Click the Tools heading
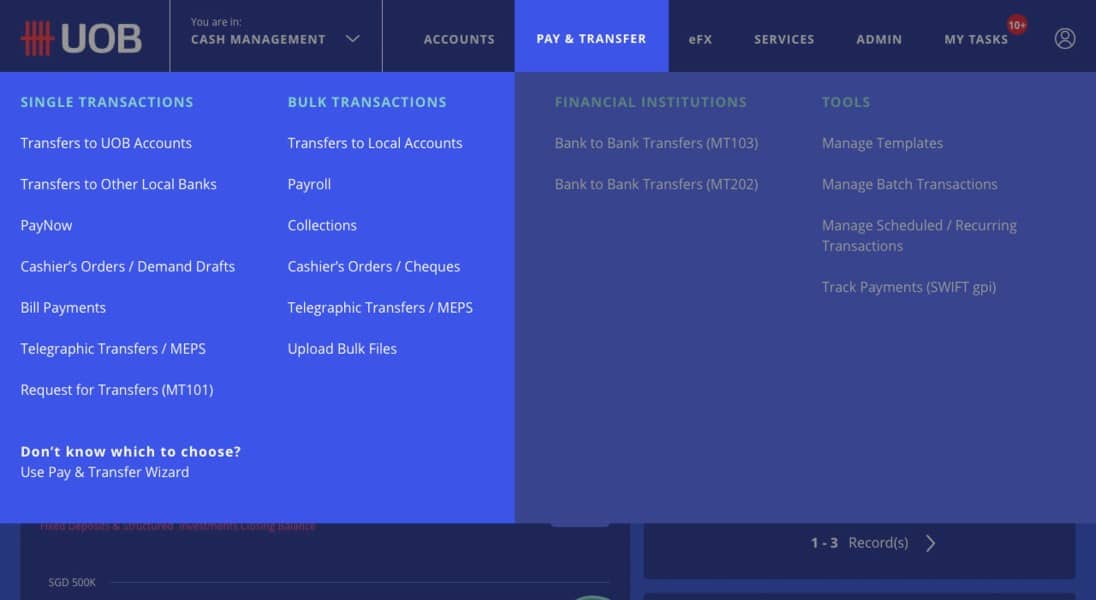Screen dimensions: 1096x600 point(846,102)
